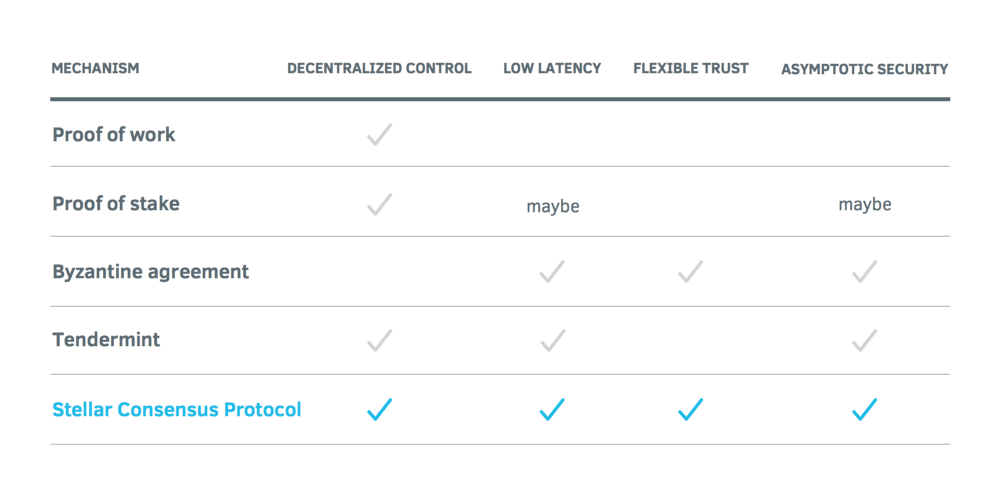
Task: Click the Asymptotic Security column header
Action: [864, 70]
